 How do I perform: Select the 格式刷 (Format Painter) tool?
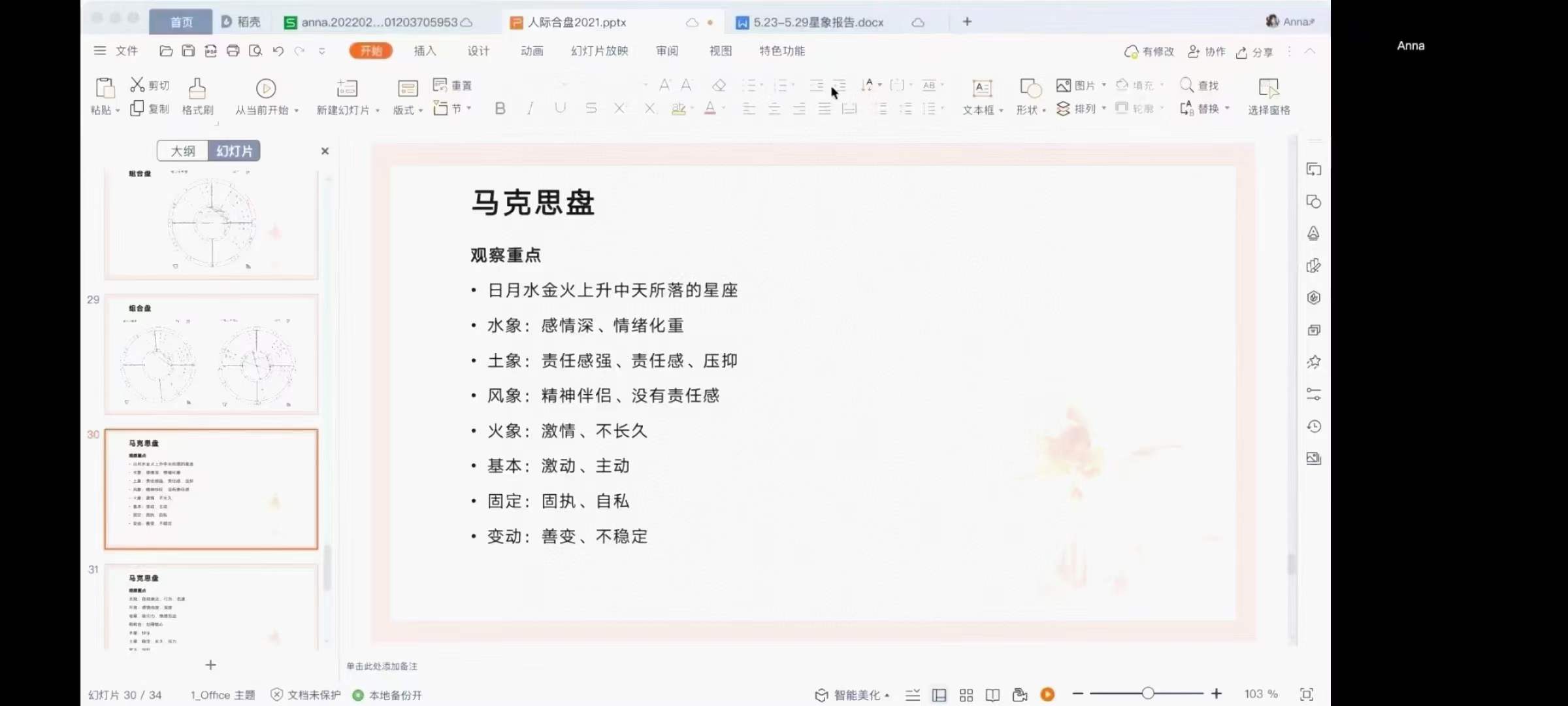197,96
